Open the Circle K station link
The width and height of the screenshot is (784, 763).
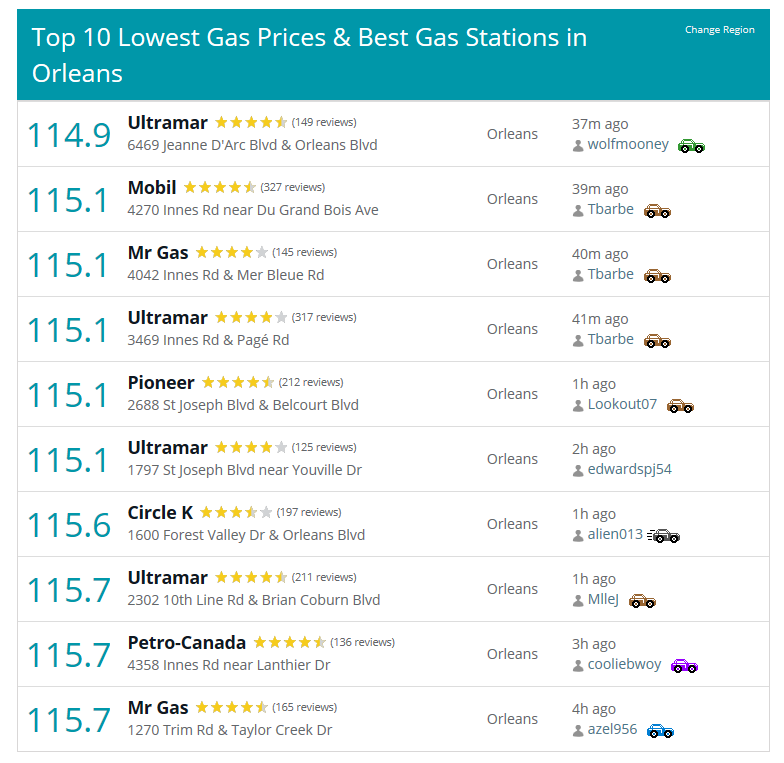pyautogui.click(x=160, y=513)
